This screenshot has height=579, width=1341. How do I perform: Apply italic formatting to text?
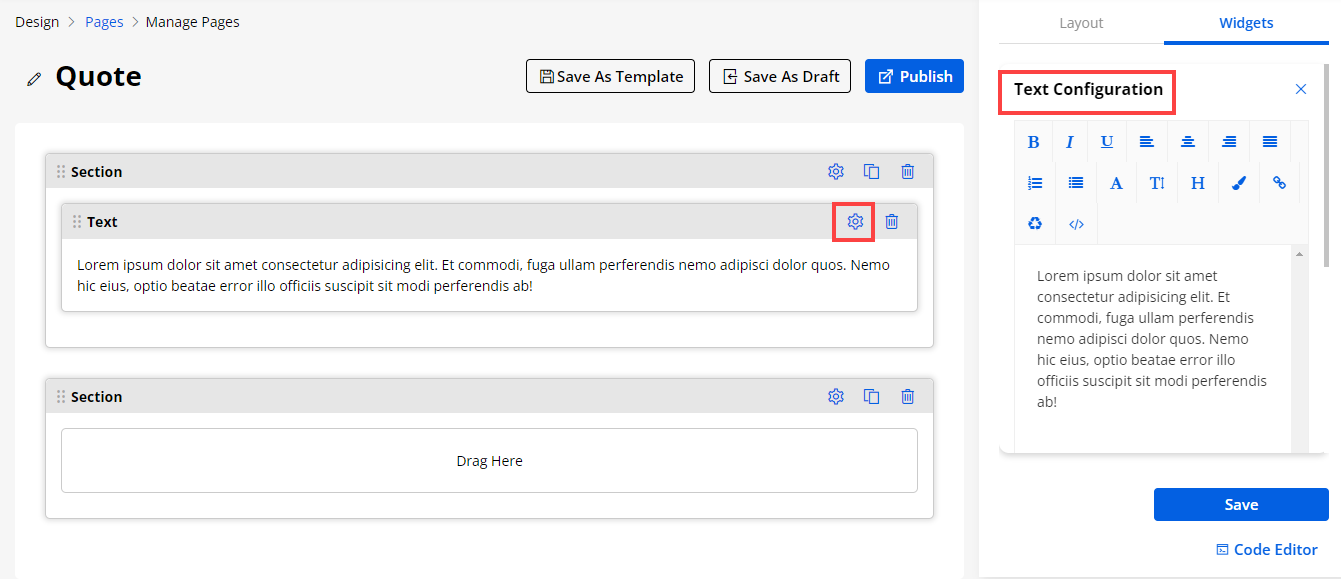click(x=1069, y=142)
